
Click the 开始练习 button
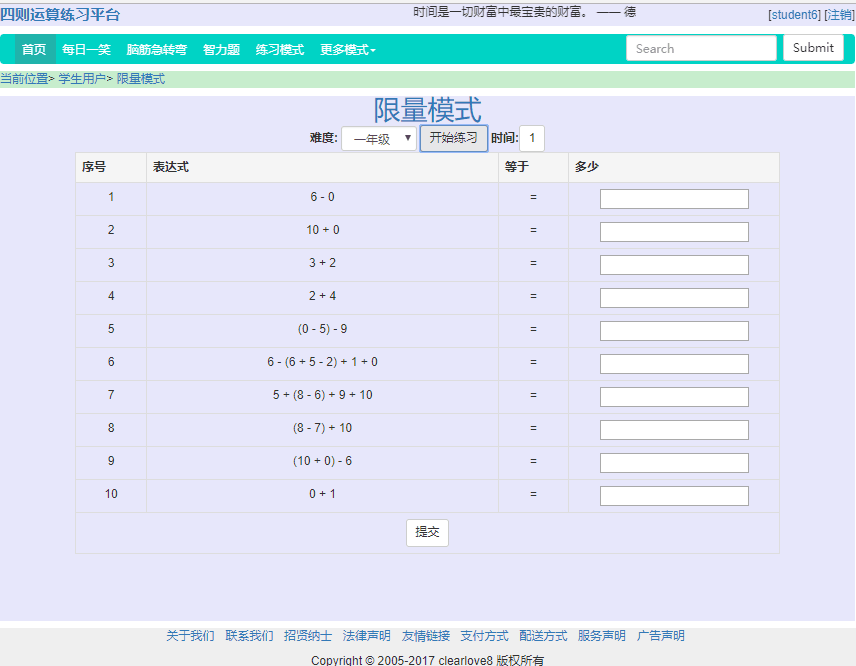454,138
